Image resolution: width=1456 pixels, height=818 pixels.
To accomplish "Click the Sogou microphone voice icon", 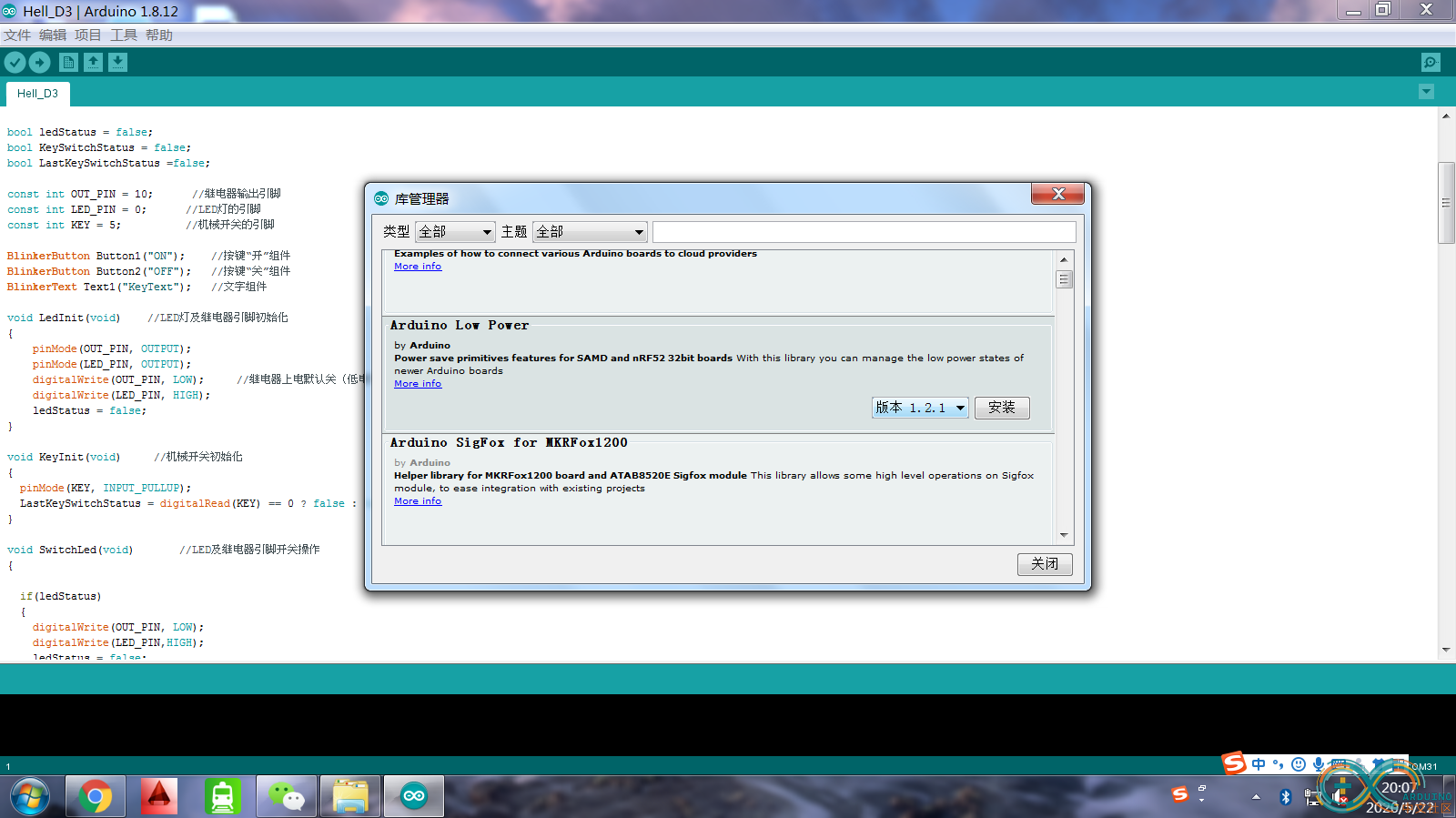I will click(x=1318, y=764).
